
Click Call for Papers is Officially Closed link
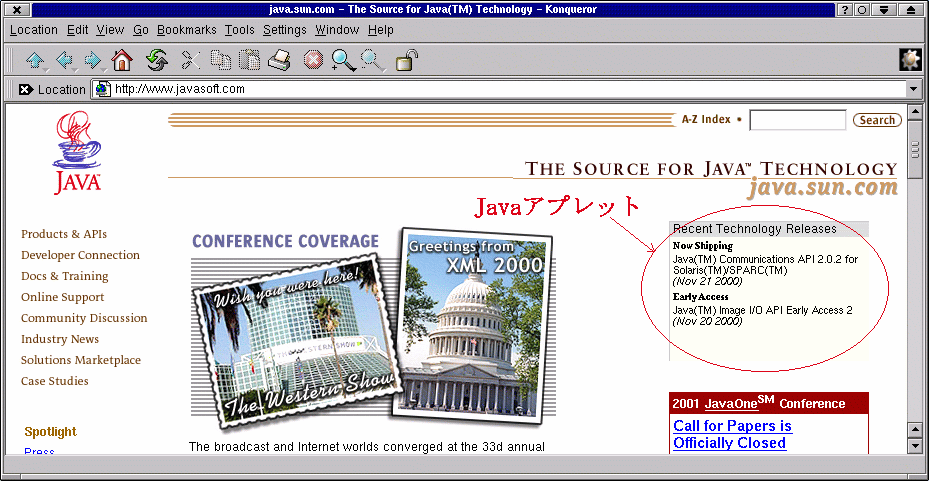pyautogui.click(x=732, y=434)
